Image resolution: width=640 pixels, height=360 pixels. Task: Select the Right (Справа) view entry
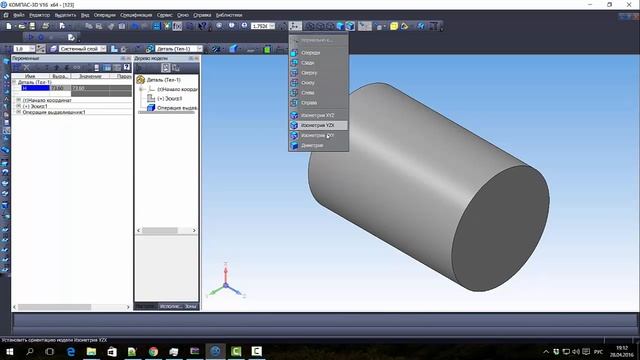click(318, 103)
